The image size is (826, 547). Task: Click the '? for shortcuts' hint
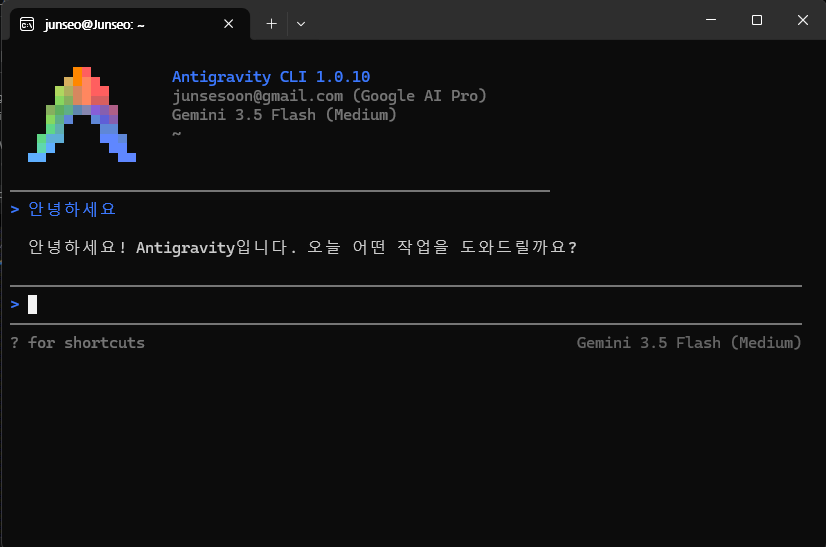pyautogui.click(x=77, y=343)
